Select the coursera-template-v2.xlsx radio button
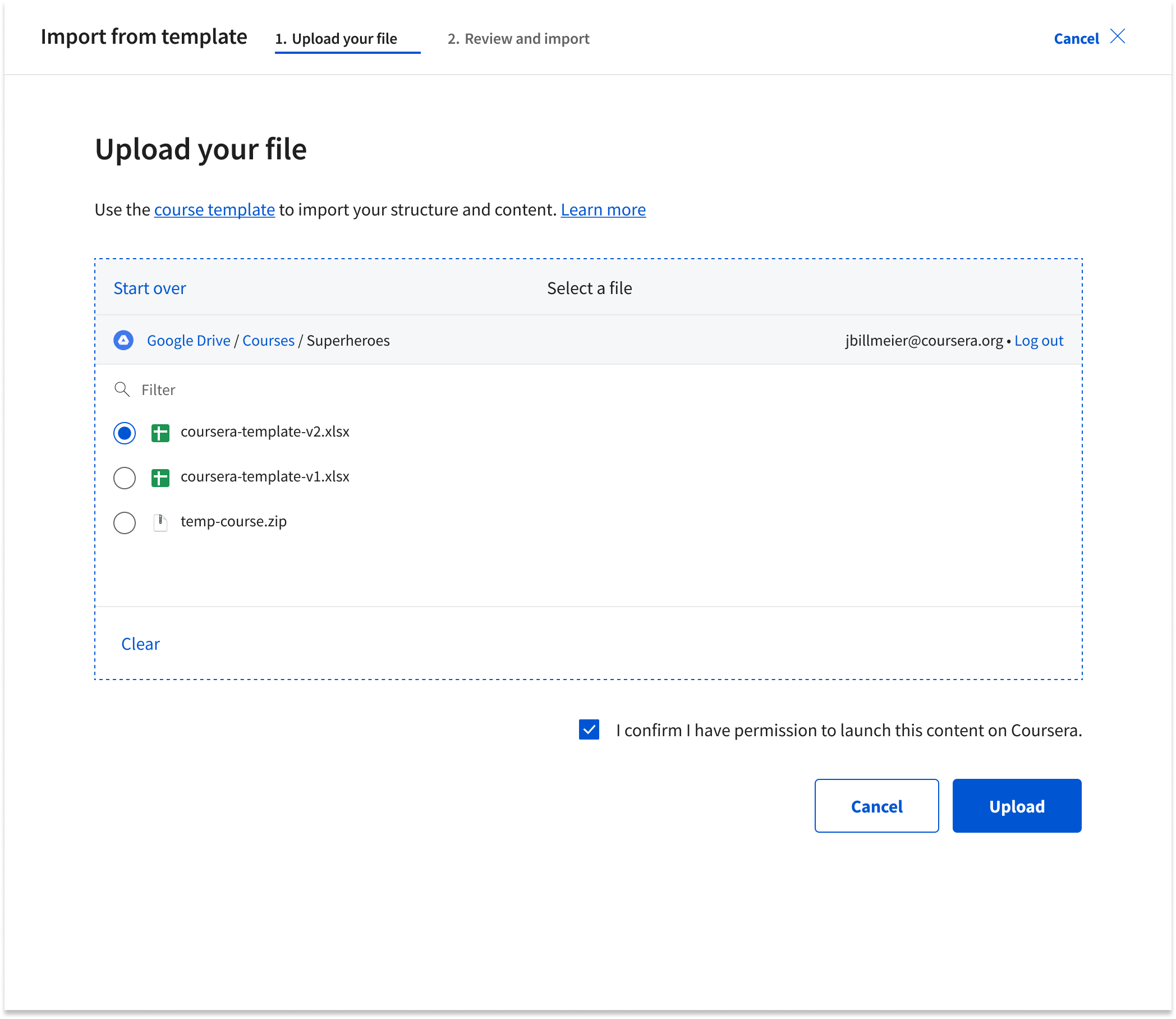 (x=125, y=433)
